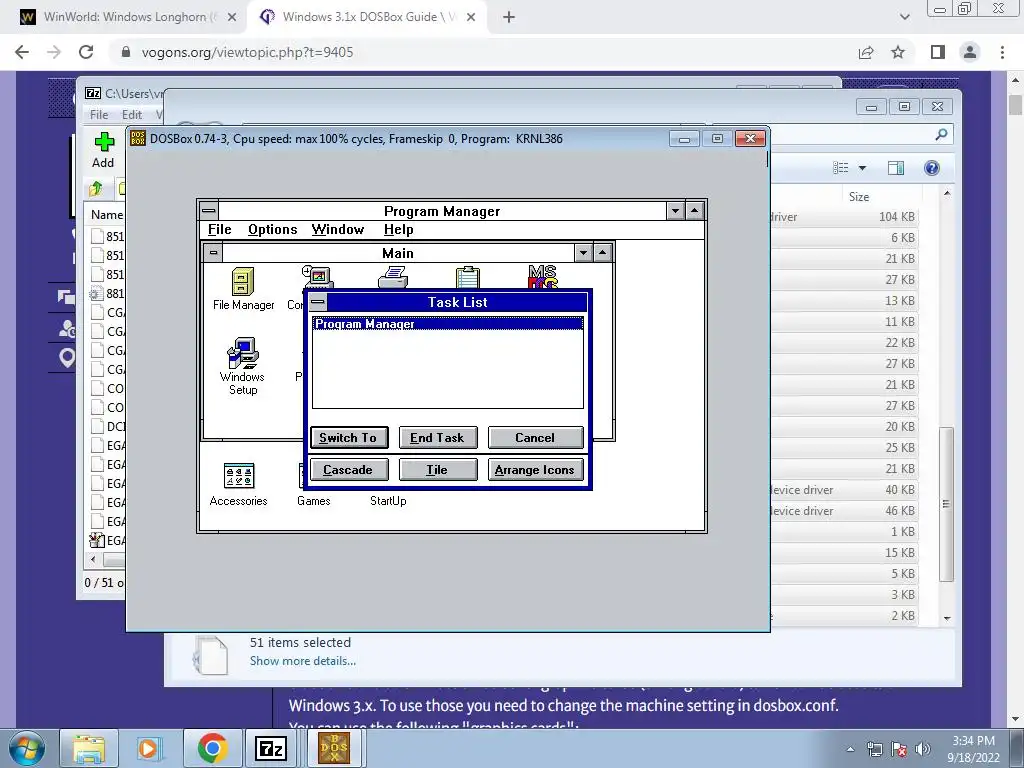Go back in Chrome
Screen dimensions: 1024x768
tap(22, 52)
